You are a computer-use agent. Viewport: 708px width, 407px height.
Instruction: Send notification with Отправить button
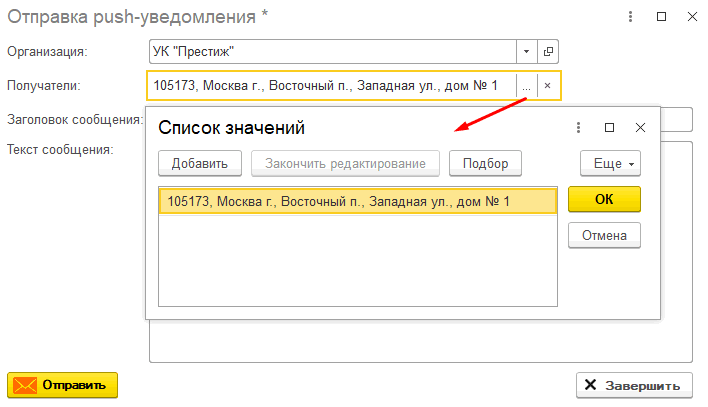click(x=63, y=385)
